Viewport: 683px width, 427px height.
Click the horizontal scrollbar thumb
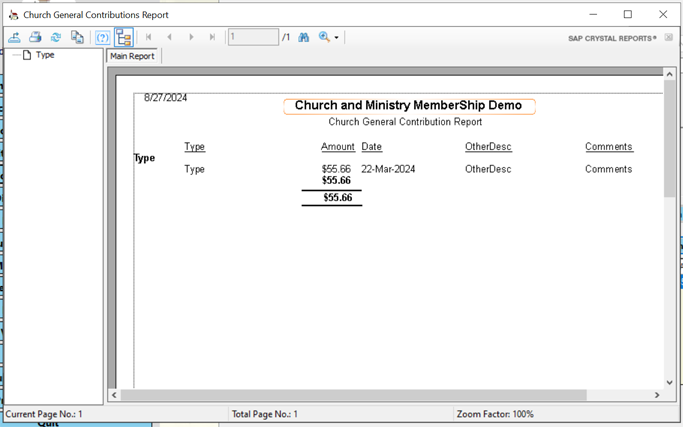(354, 395)
